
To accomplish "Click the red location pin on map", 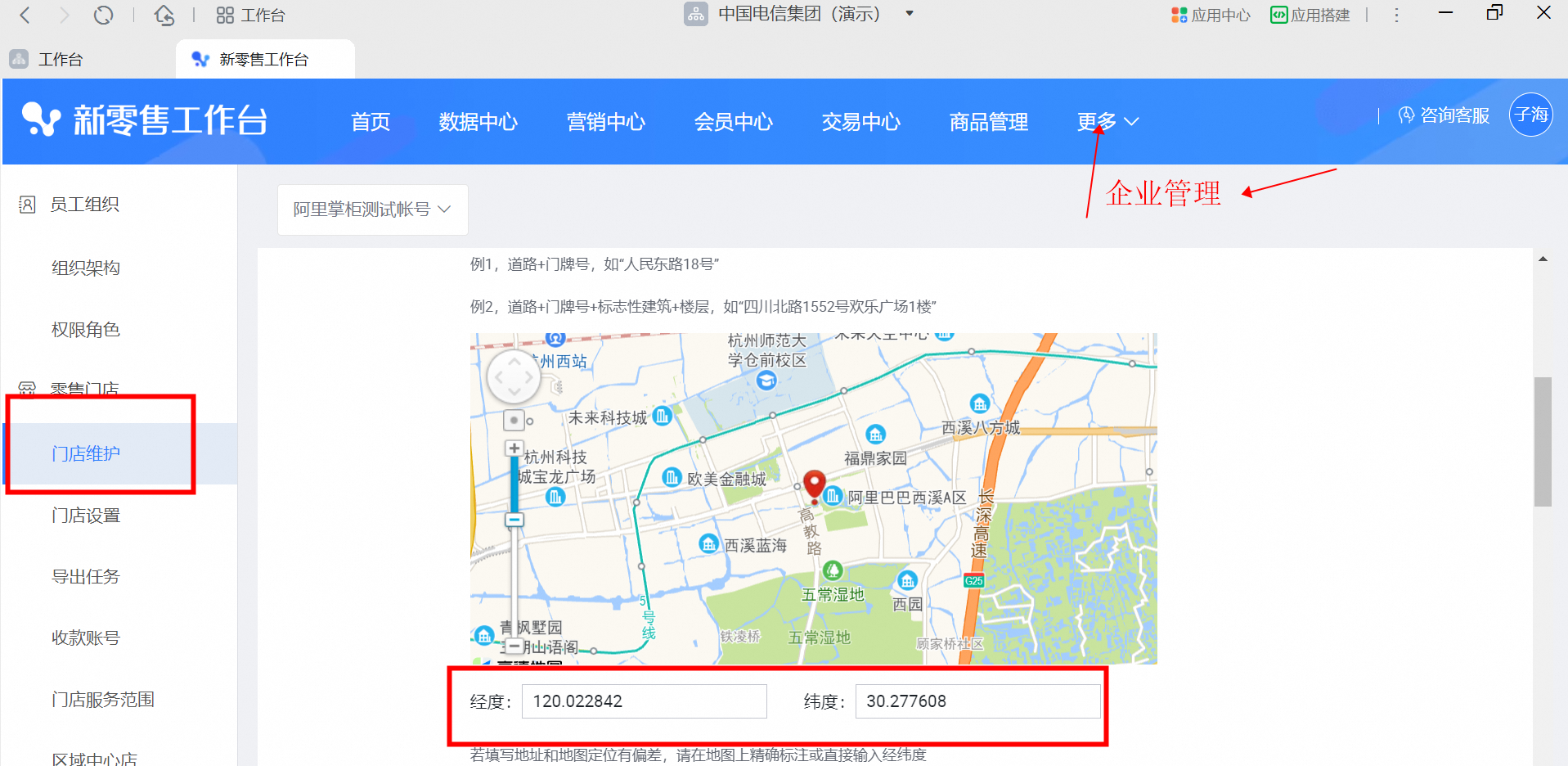I will [814, 484].
